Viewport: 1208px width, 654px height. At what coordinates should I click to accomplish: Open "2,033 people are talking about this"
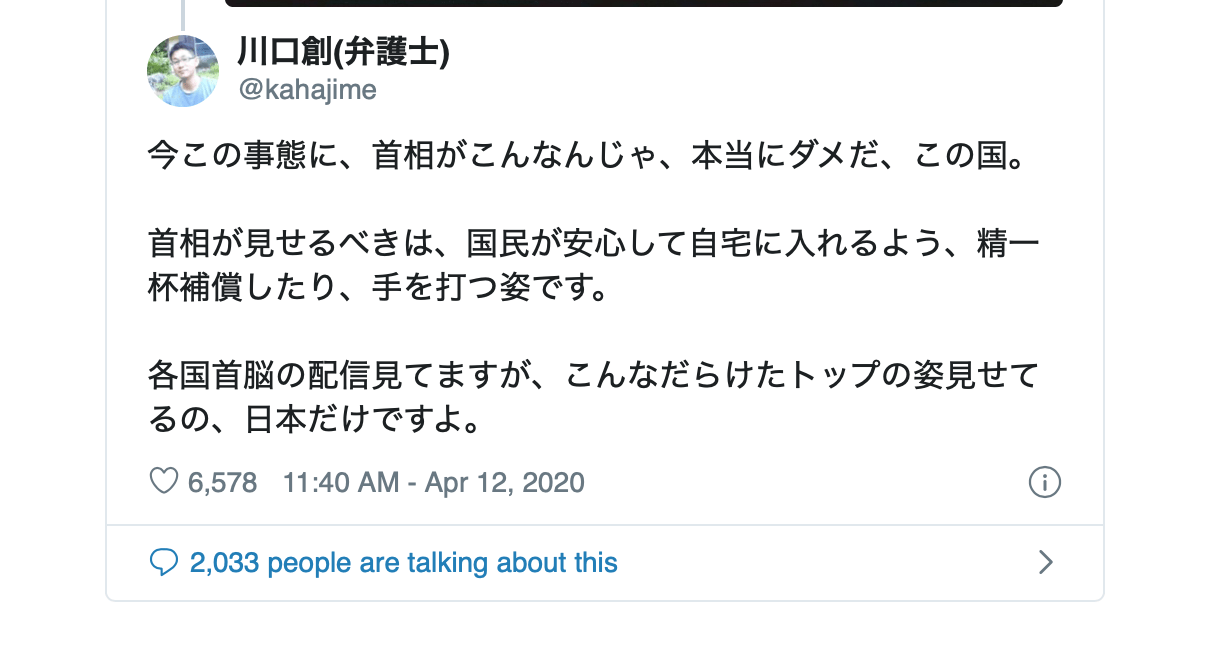coord(403,563)
